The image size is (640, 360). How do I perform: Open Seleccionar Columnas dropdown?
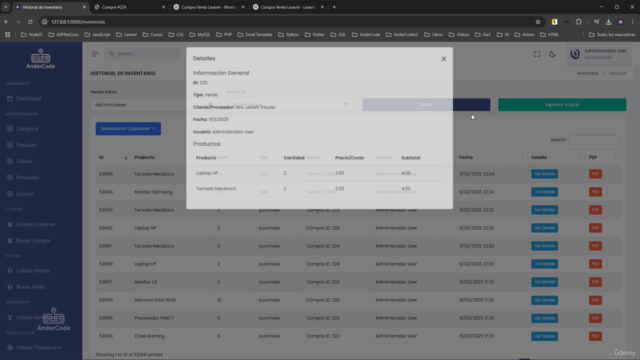[128, 129]
